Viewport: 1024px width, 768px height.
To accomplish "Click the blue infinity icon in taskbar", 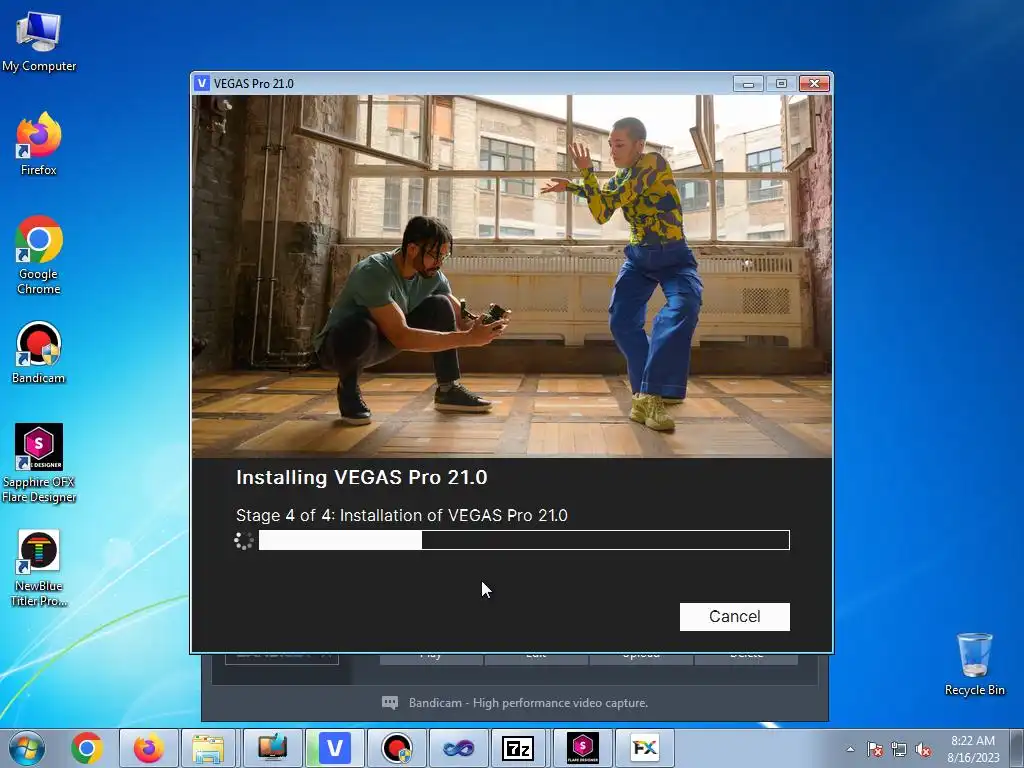I will coord(458,748).
